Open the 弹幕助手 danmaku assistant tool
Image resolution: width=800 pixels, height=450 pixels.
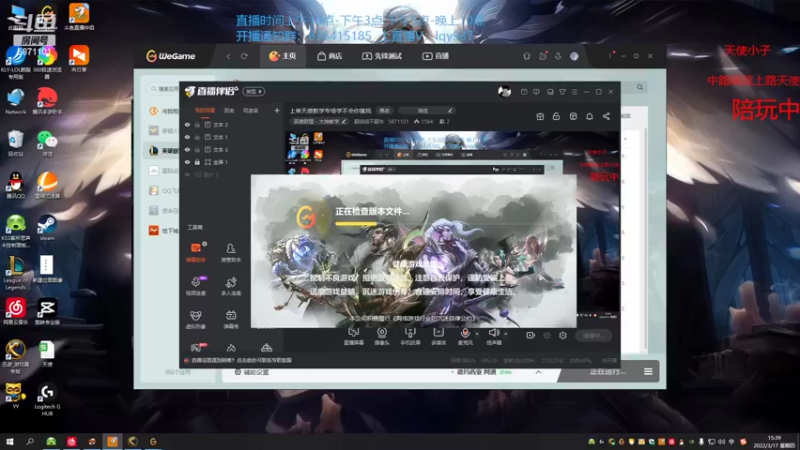[x=195, y=253]
